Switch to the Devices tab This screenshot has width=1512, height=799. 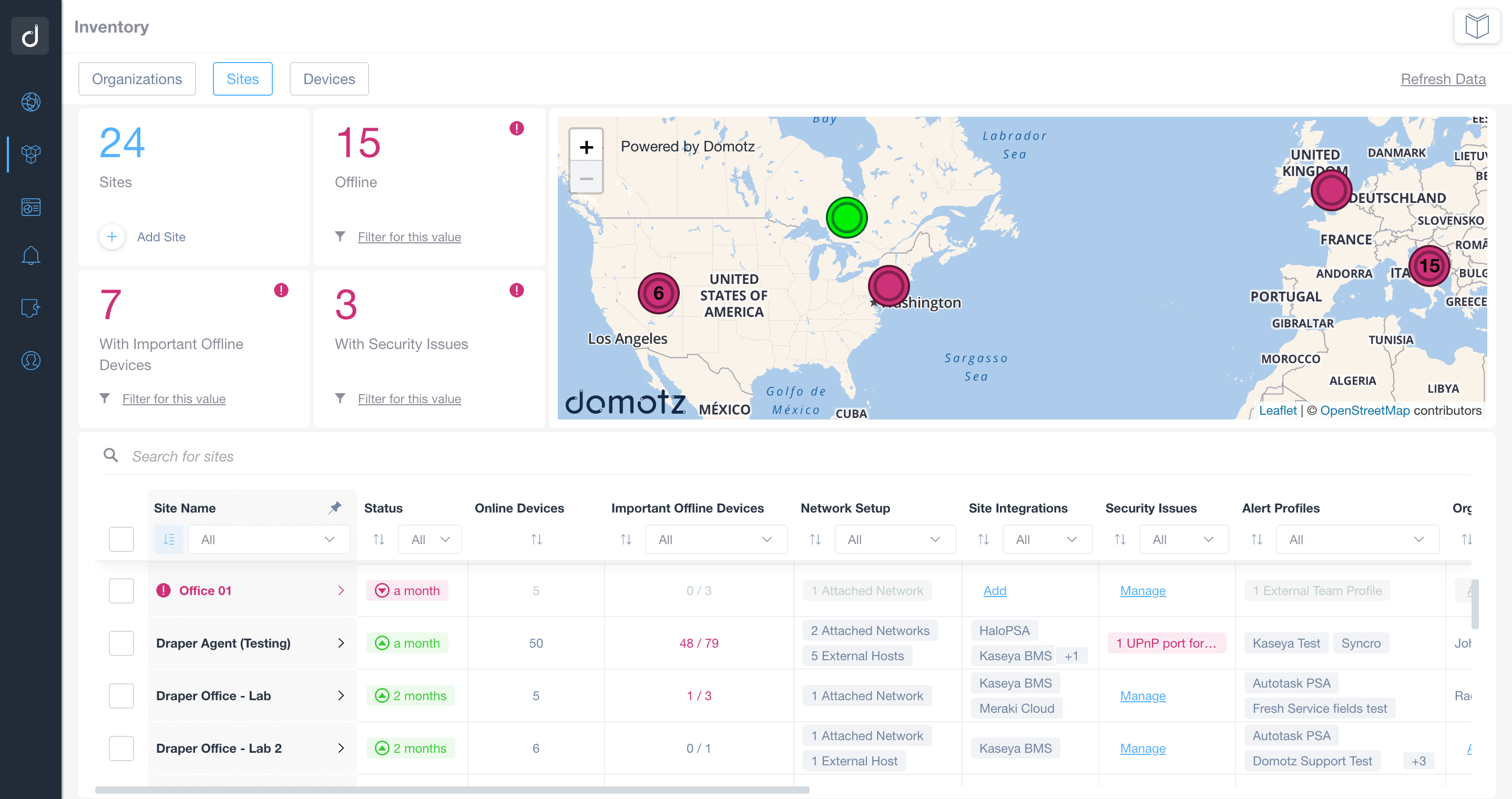tap(329, 78)
